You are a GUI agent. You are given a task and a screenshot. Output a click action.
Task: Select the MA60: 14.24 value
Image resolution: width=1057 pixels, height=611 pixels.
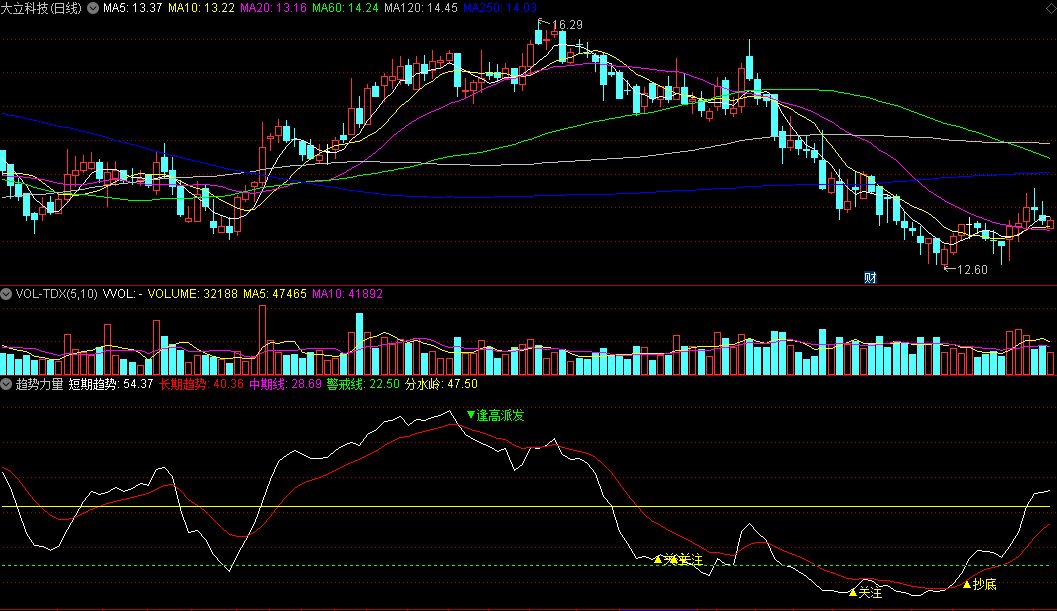pos(346,8)
